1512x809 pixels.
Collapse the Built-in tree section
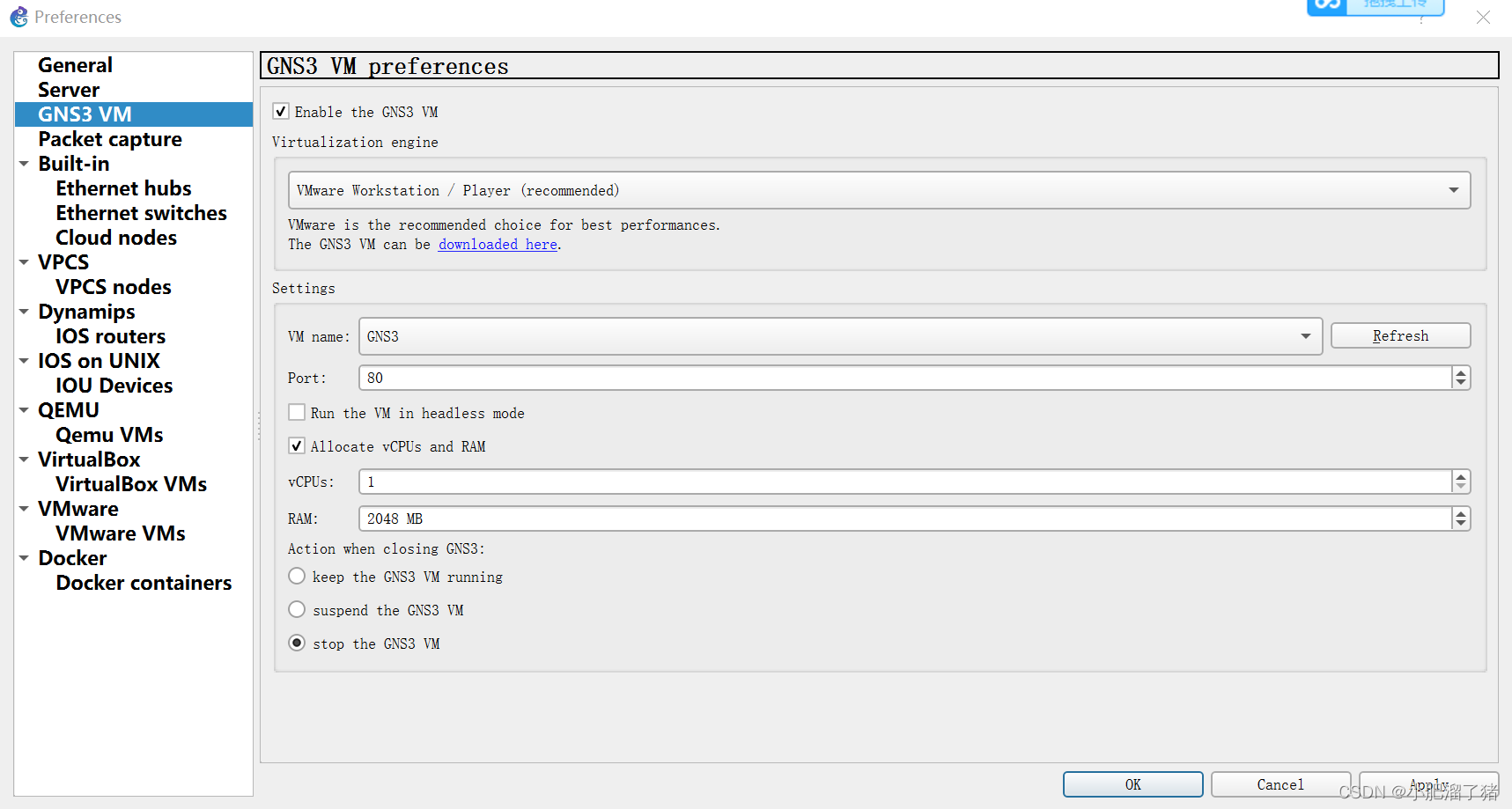point(25,164)
